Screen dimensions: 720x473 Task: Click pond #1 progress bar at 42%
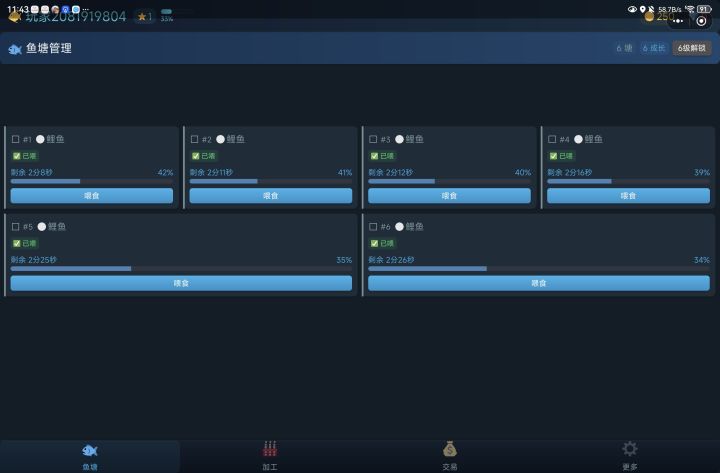[92, 181]
